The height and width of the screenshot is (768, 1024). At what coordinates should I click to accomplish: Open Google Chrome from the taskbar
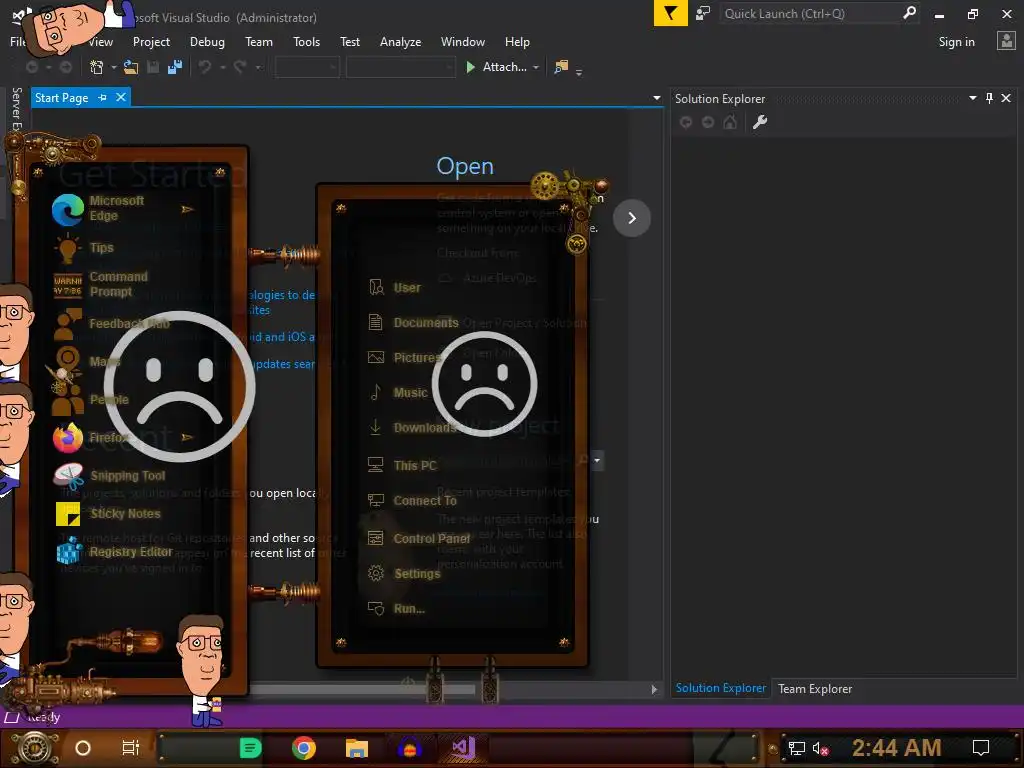click(304, 748)
